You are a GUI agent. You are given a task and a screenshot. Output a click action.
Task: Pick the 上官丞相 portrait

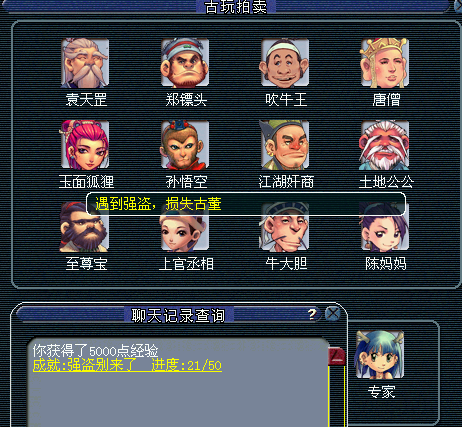tap(185, 232)
